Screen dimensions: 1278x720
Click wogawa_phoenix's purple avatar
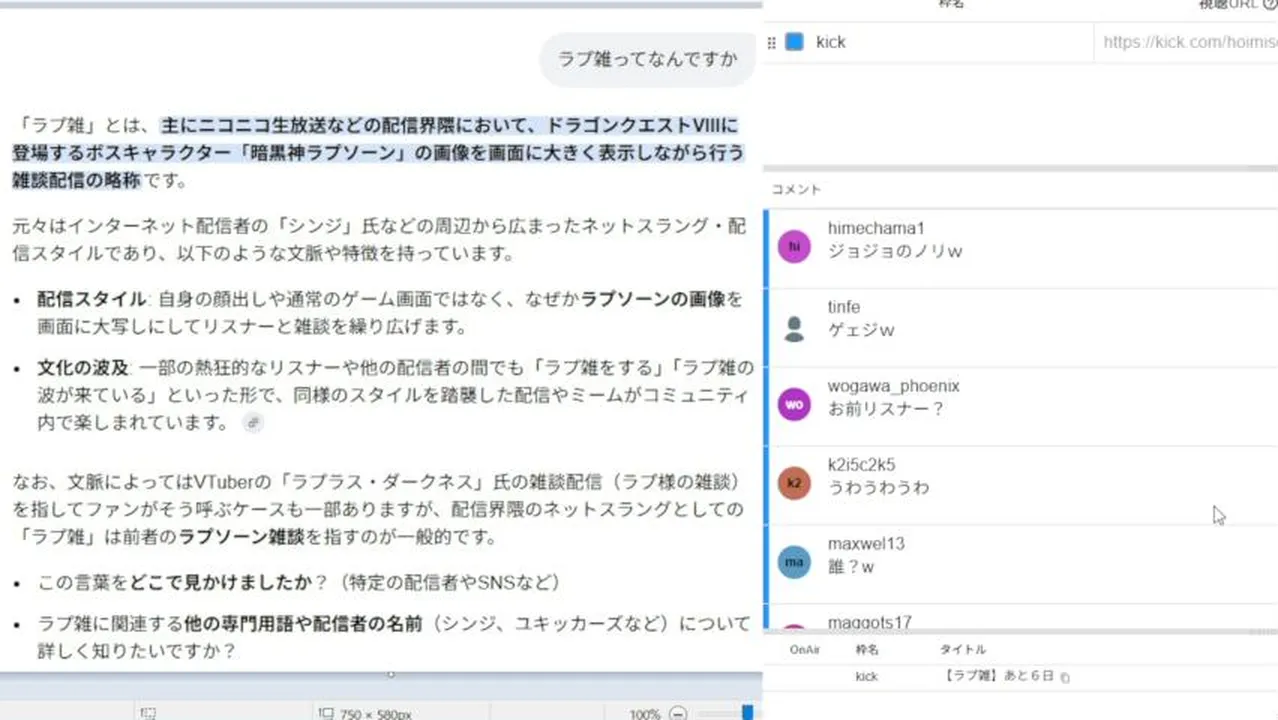pos(794,404)
